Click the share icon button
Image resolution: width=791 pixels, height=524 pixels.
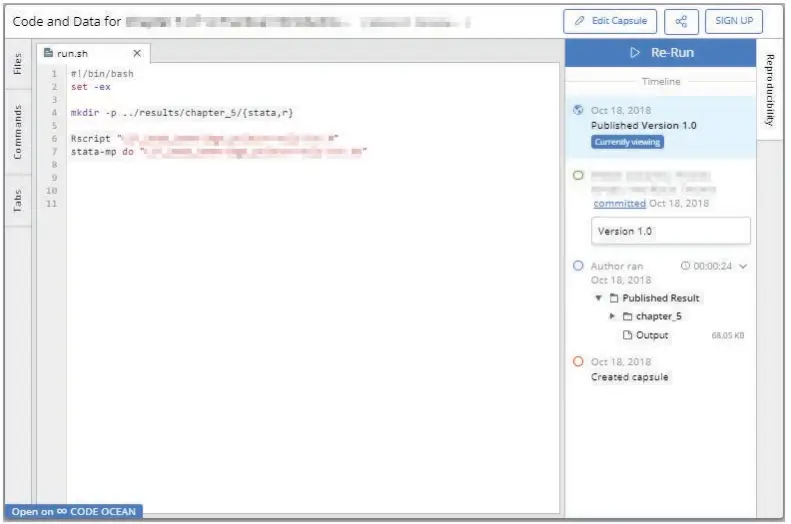(x=681, y=21)
